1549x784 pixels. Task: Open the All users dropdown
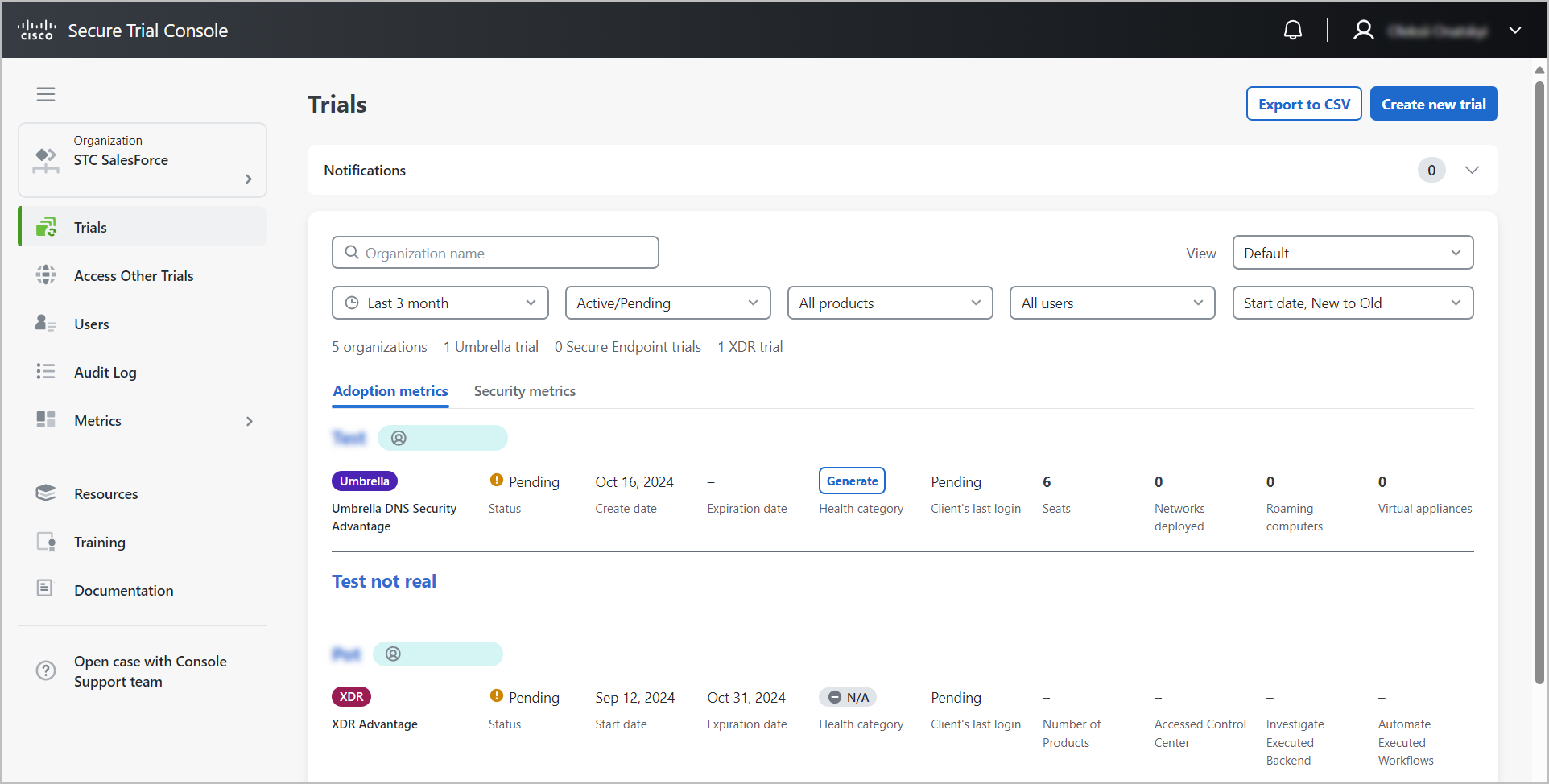(1113, 303)
